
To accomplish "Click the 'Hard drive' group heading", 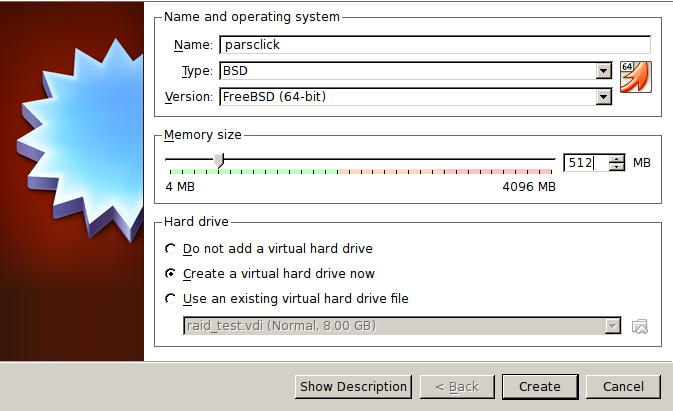I will click(196, 222).
